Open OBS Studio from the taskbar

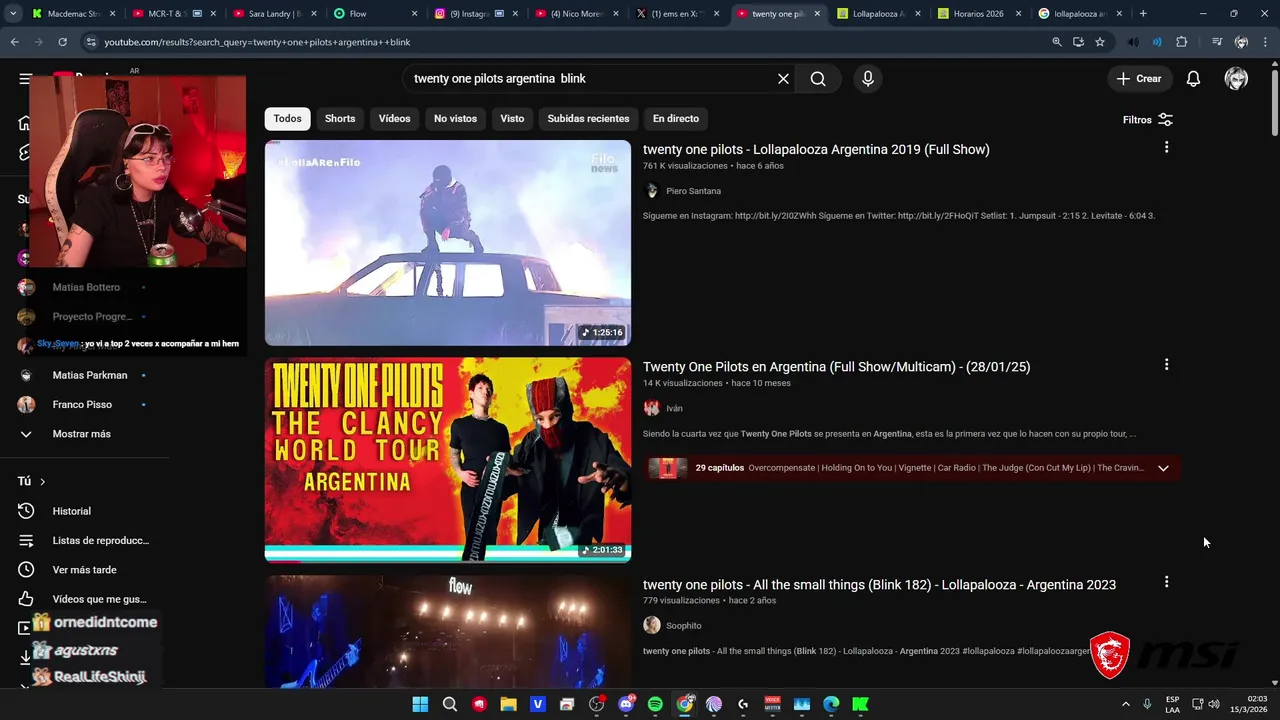pyautogui.click(x=597, y=704)
